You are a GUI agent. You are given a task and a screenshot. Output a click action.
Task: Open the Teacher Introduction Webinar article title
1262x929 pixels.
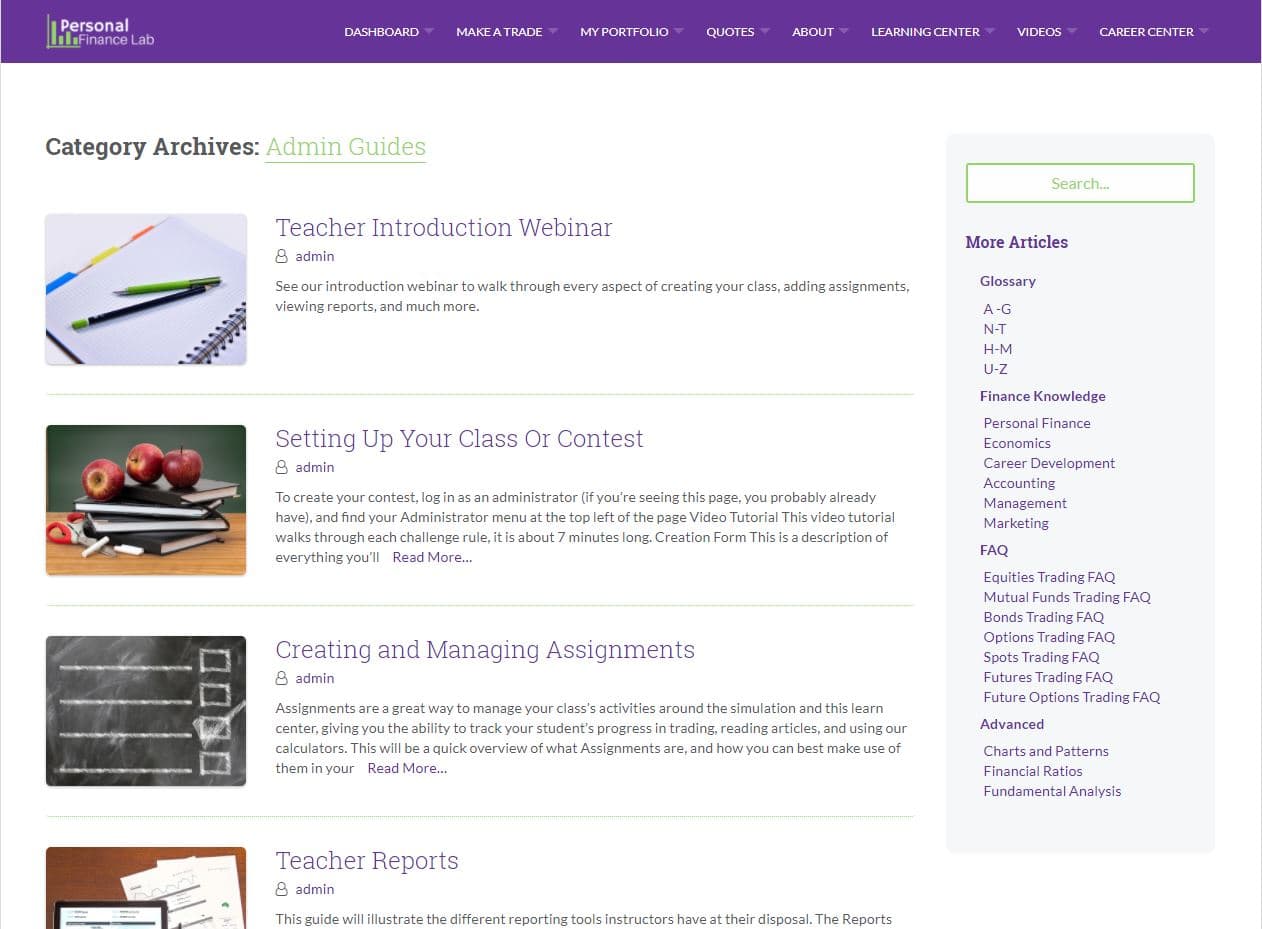[x=444, y=227]
